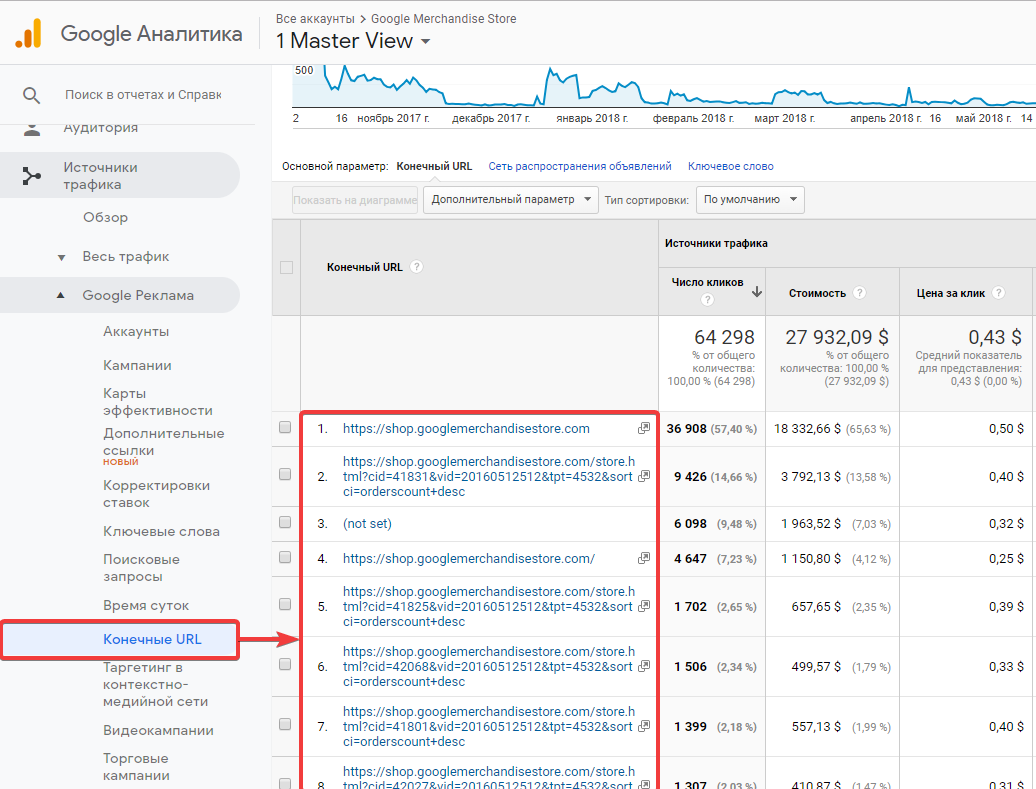Click help icon beside Цена за клик
The width and height of the screenshot is (1036, 789).
coord(999,293)
